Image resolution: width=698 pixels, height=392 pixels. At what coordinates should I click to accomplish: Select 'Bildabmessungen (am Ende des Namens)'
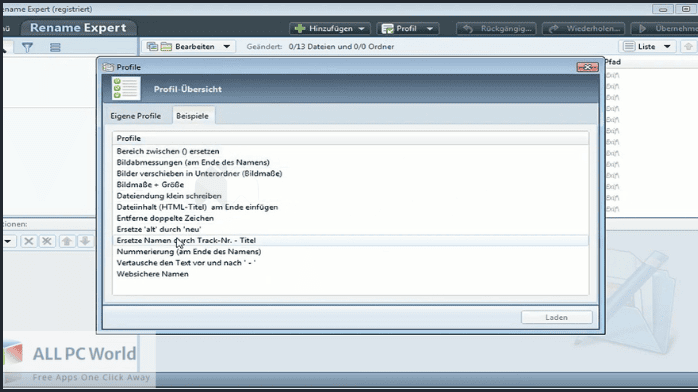click(350, 162)
